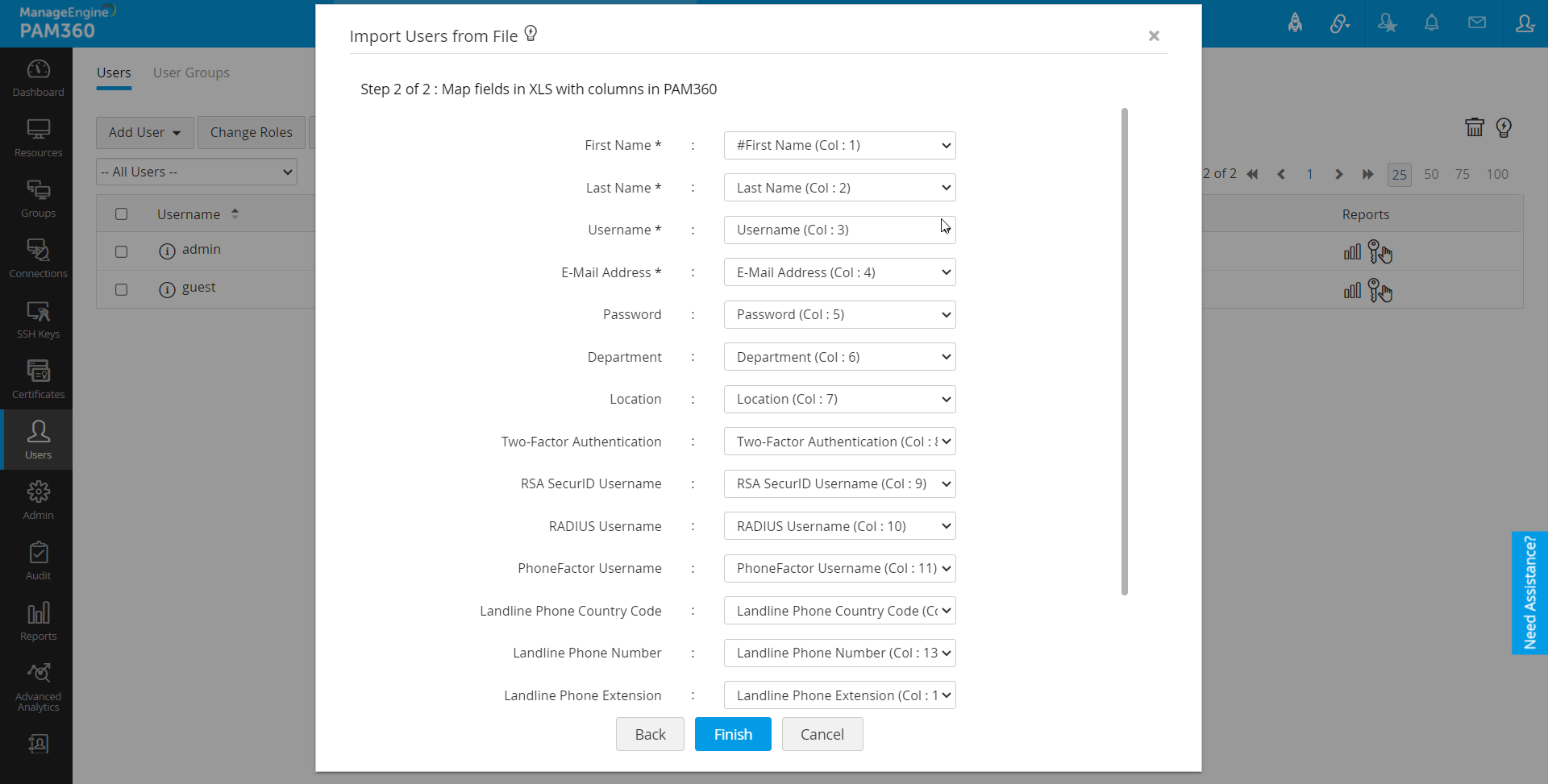Viewport: 1548px width, 784px height.
Task: Click the Finish button
Action: coord(732,734)
